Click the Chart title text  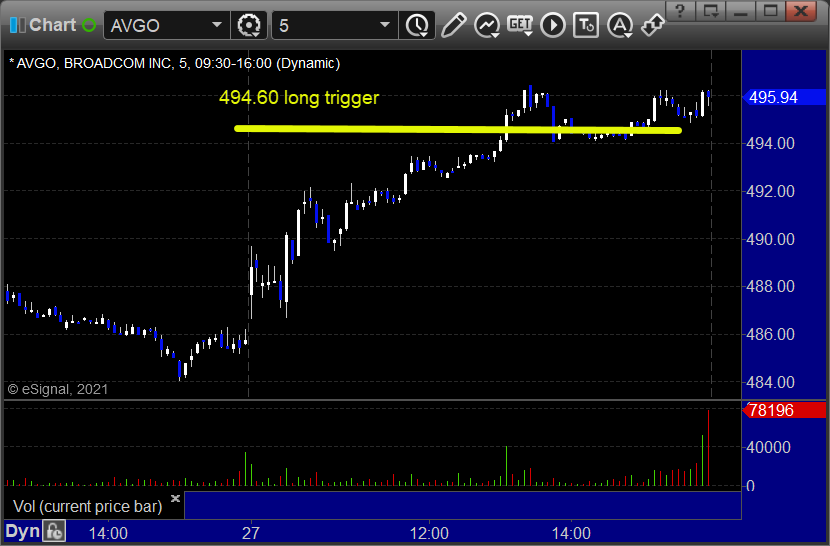[52, 25]
